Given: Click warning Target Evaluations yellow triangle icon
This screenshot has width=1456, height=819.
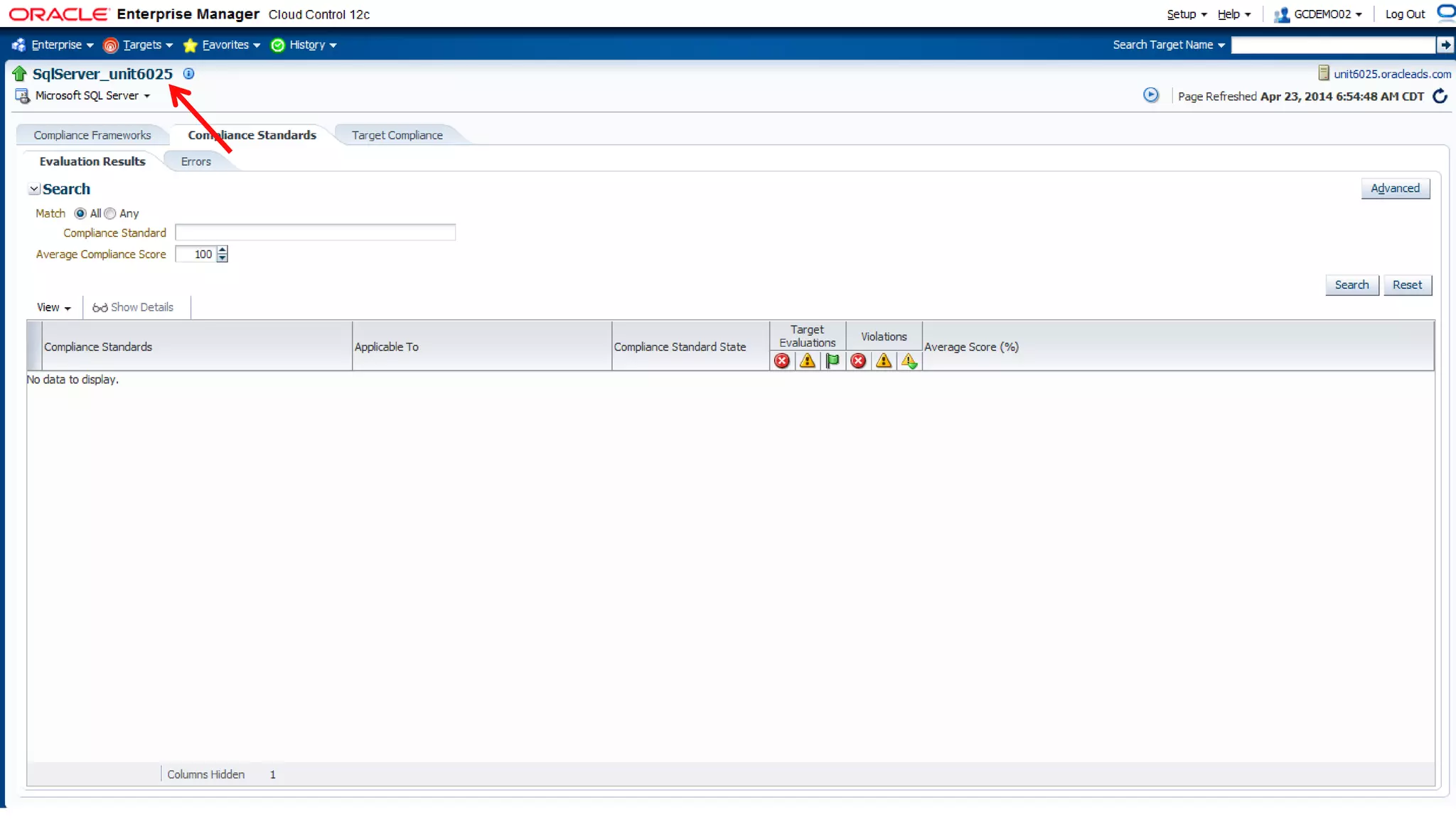Looking at the screenshot, I should pyautogui.click(x=808, y=361).
